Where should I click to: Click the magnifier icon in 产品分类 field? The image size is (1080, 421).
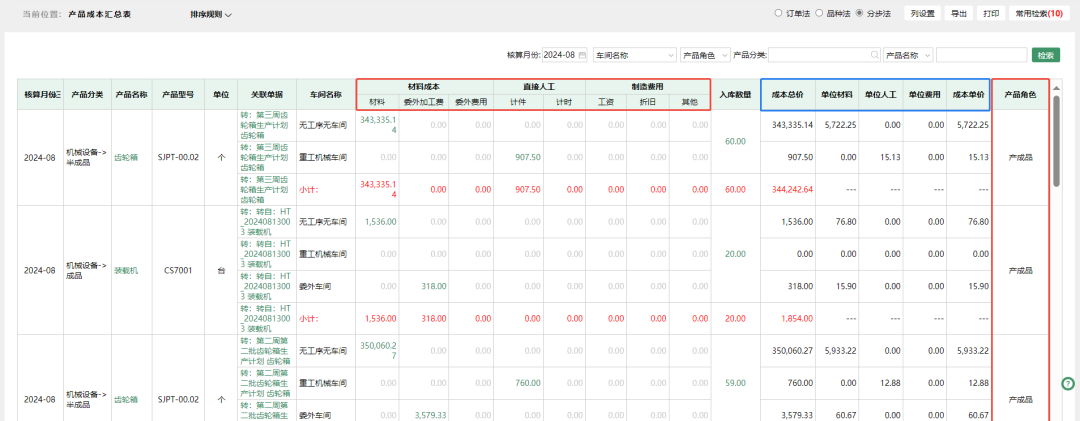[875, 55]
